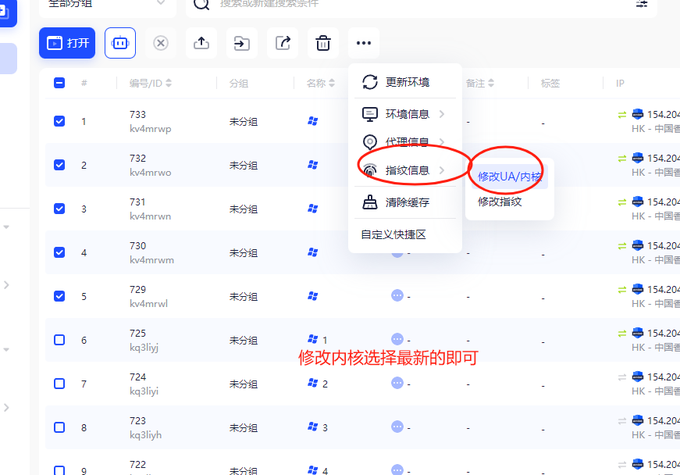Select 修改UA/内核 from the submenu

(x=510, y=177)
